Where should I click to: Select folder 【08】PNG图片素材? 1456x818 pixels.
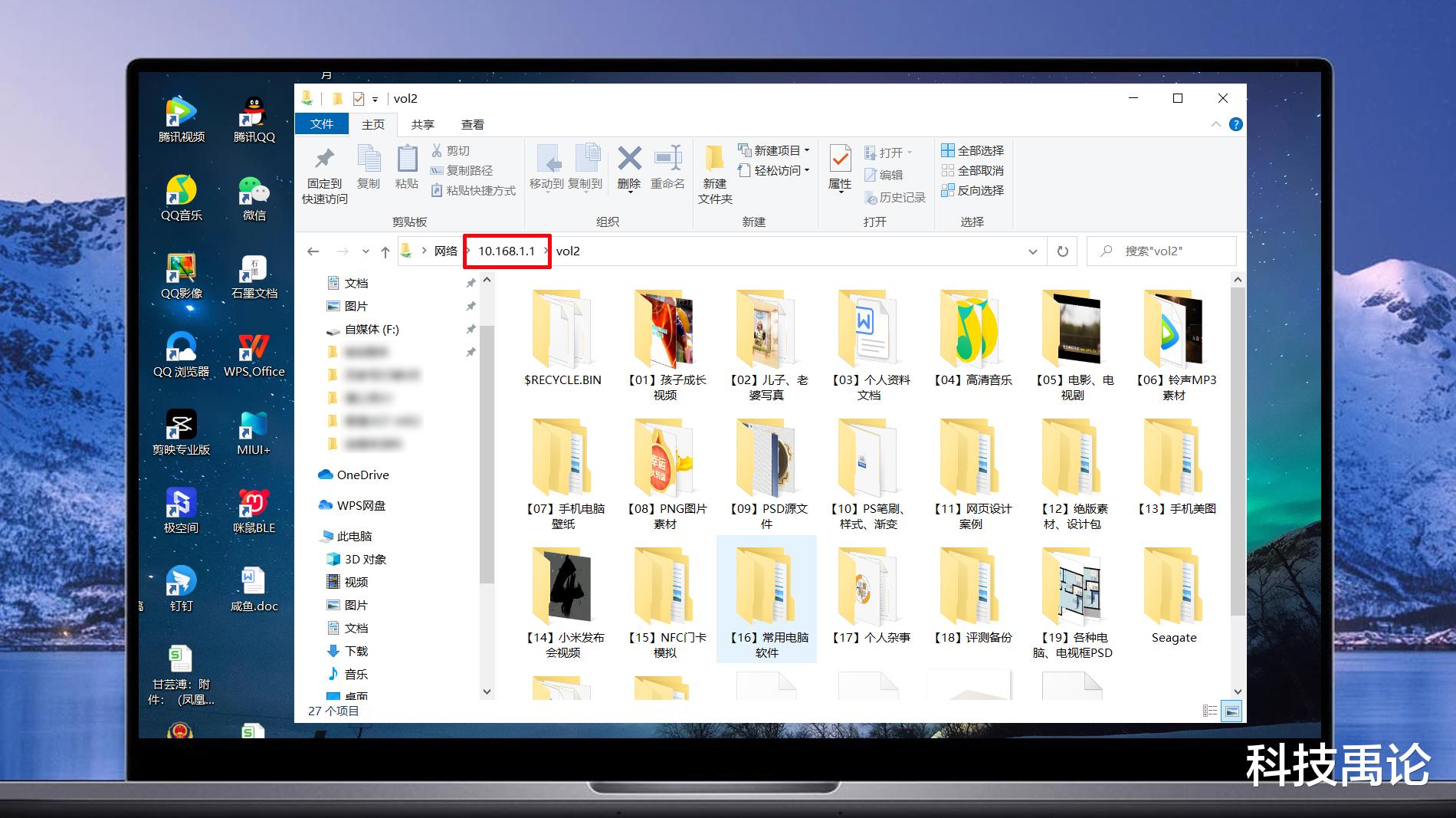(664, 474)
